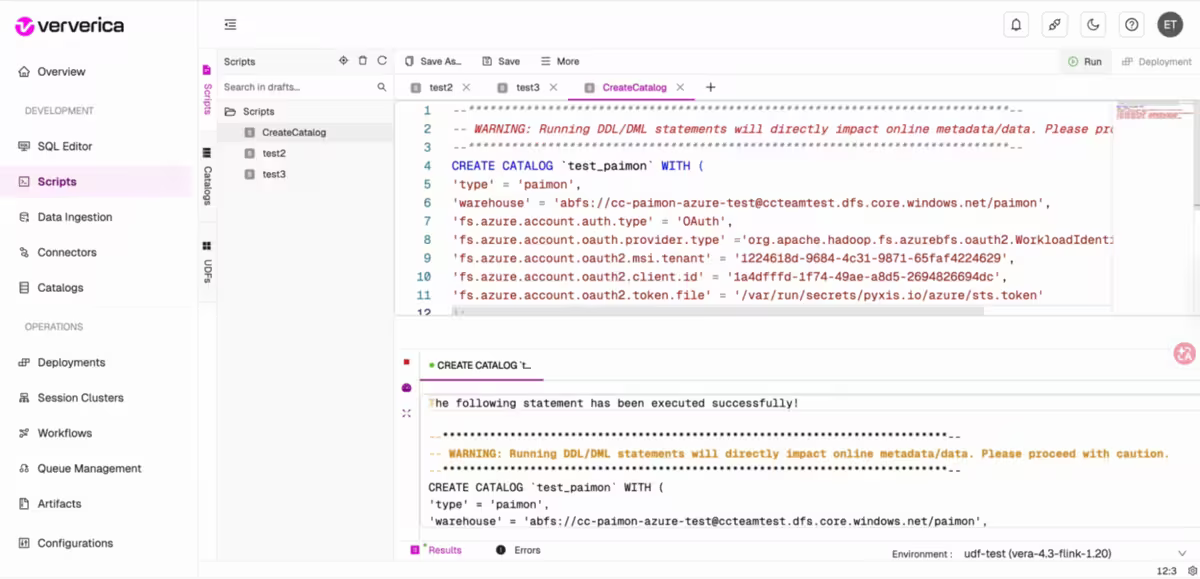Click cursor position 12:3 in status bar
The width and height of the screenshot is (1200, 579).
(1166, 571)
